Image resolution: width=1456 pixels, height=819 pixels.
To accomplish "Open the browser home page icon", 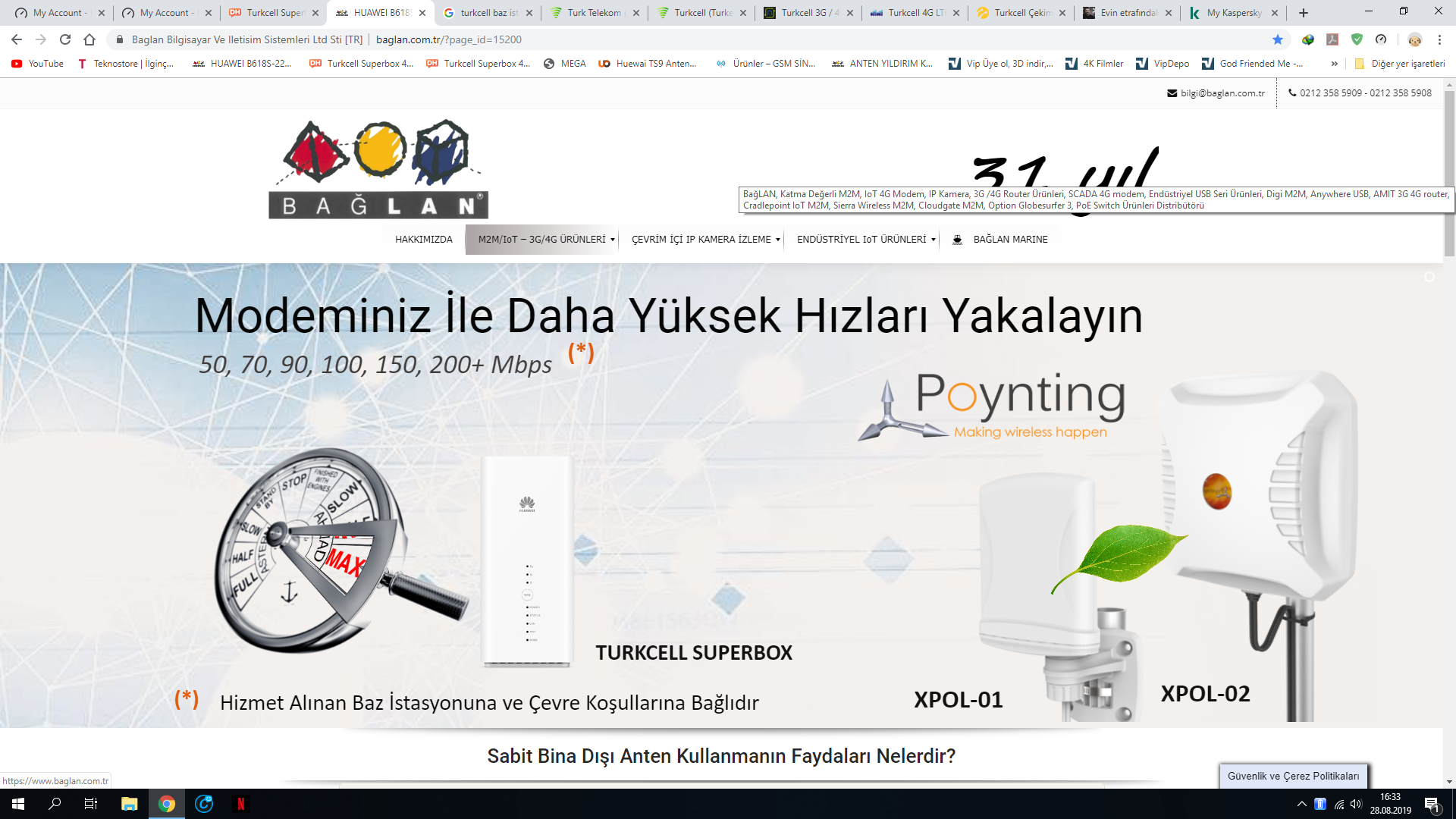I will [x=89, y=39].
